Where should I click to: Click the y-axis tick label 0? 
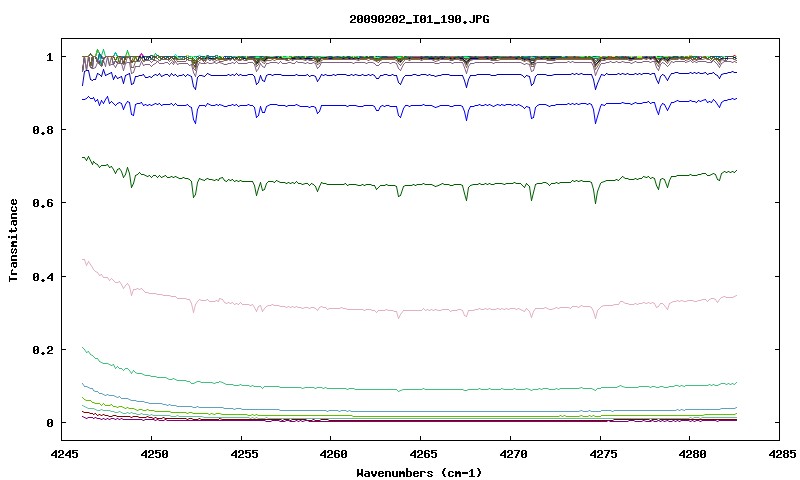click(49, 423)
